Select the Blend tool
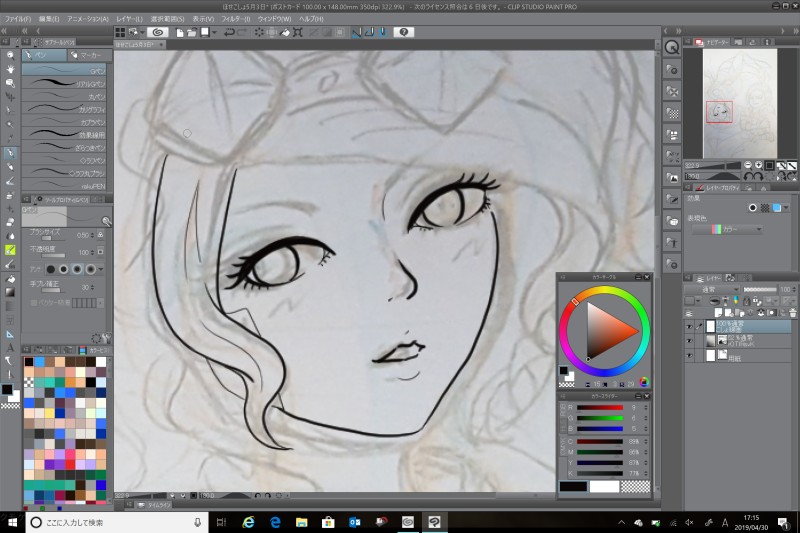The width and height of the screenshot is (800, 533). (x=10, y=236)
